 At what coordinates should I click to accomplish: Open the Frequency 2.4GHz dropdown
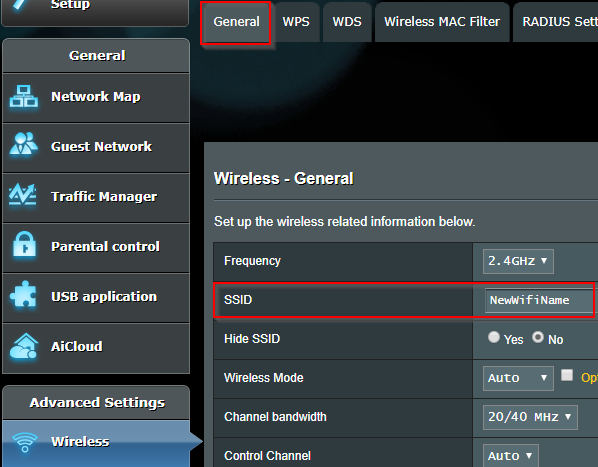518,261
